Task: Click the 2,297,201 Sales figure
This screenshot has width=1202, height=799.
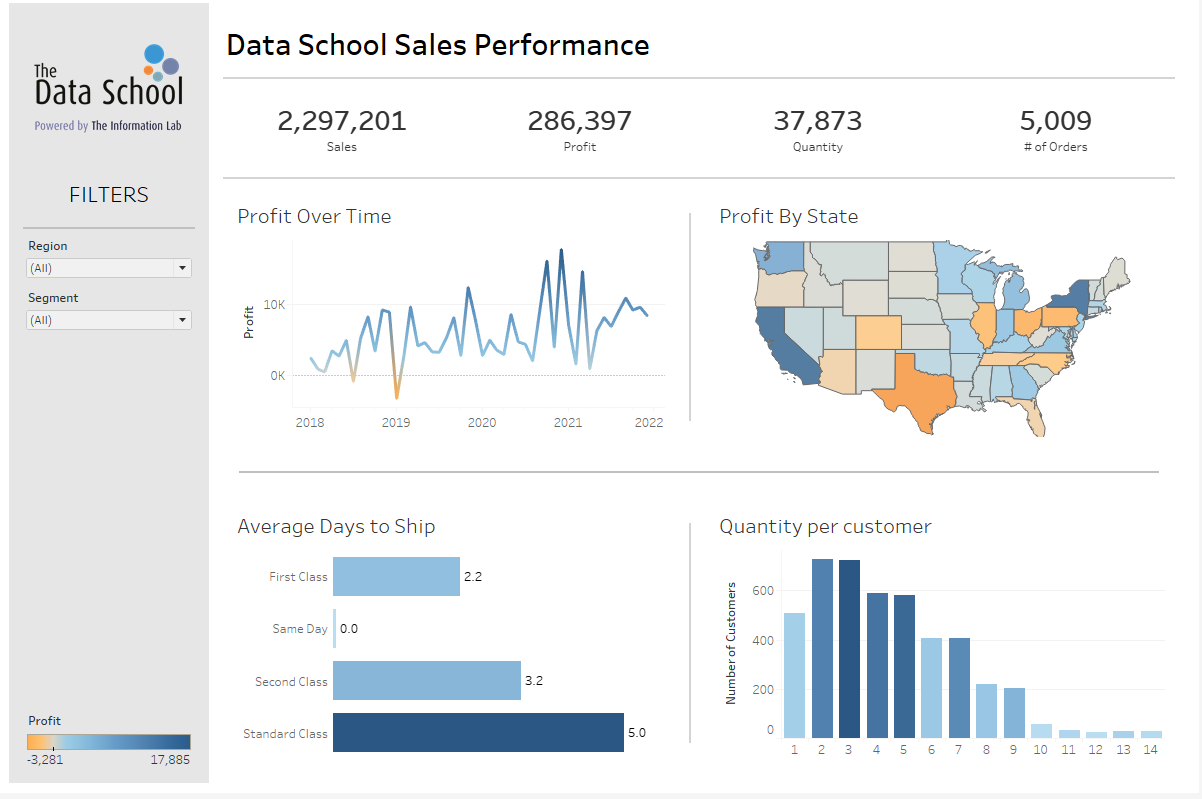Action: 342,121
